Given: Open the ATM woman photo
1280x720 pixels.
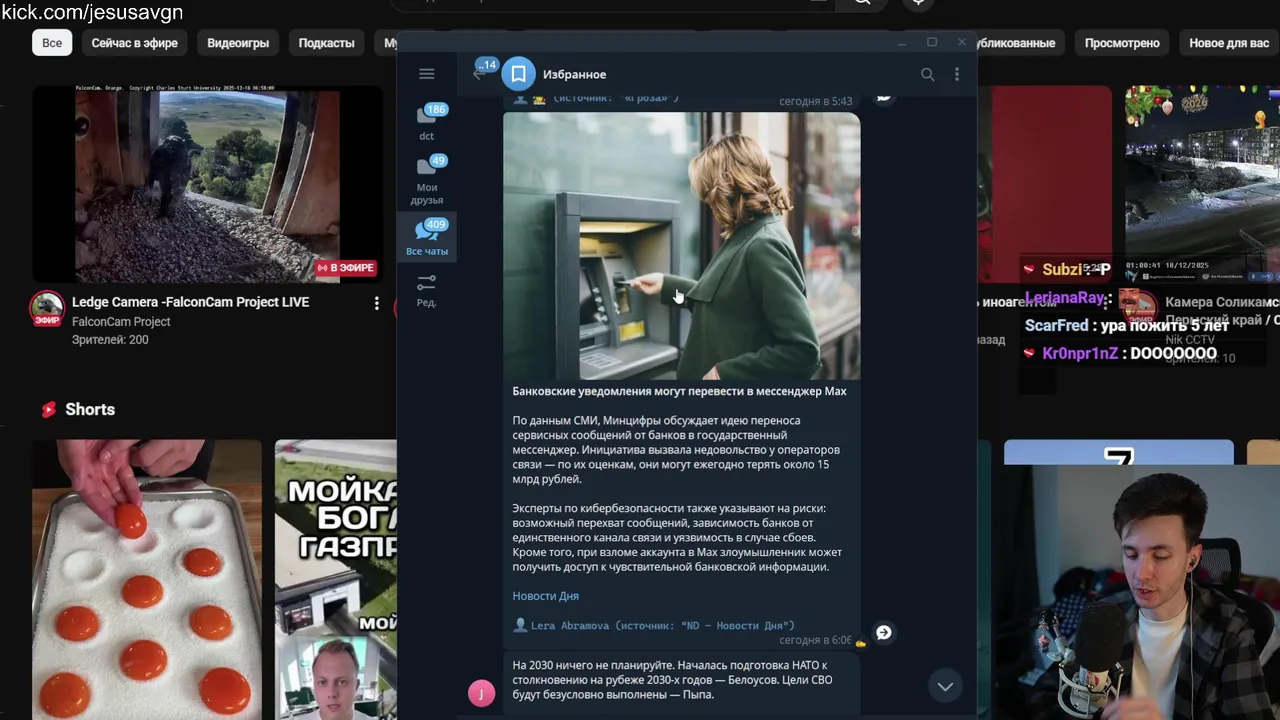Looking at the screenshot, I should (681, 246).
